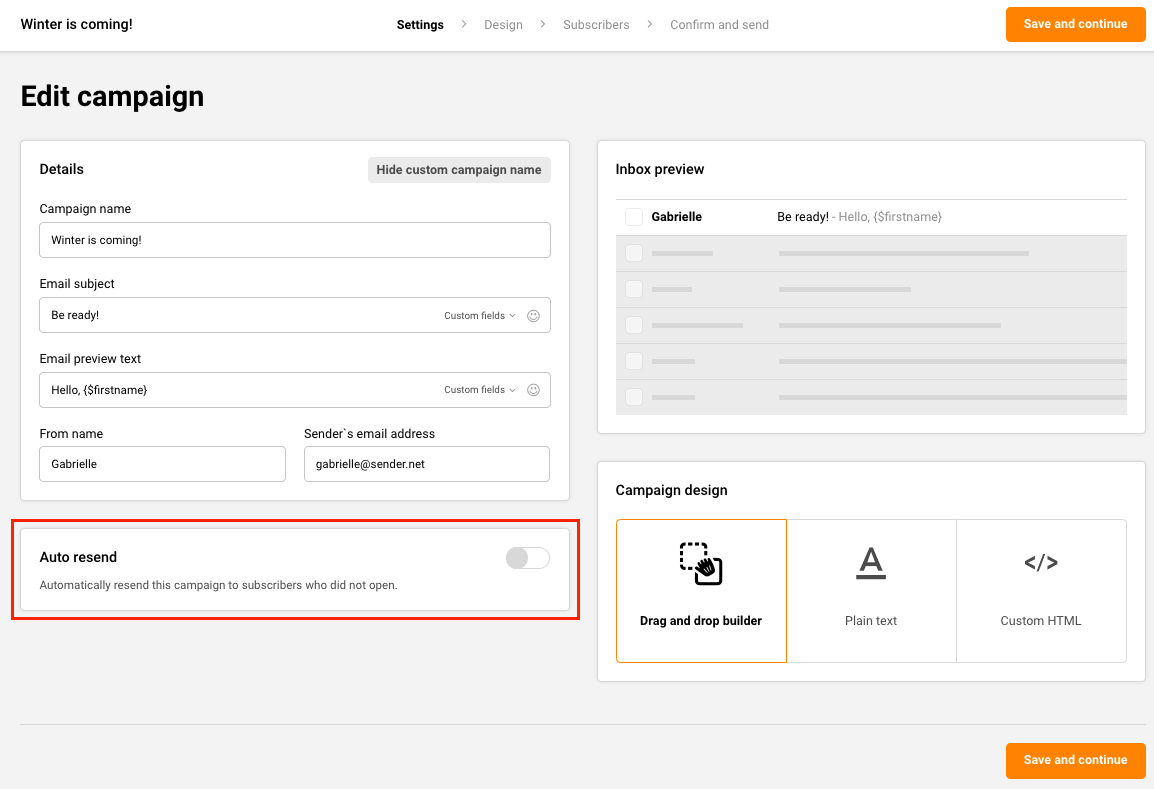Image resolution: width=1154 pixels, height=789 pixels.
Task: Switch to the Subscribers step
Action: click(x=596, y=25)
